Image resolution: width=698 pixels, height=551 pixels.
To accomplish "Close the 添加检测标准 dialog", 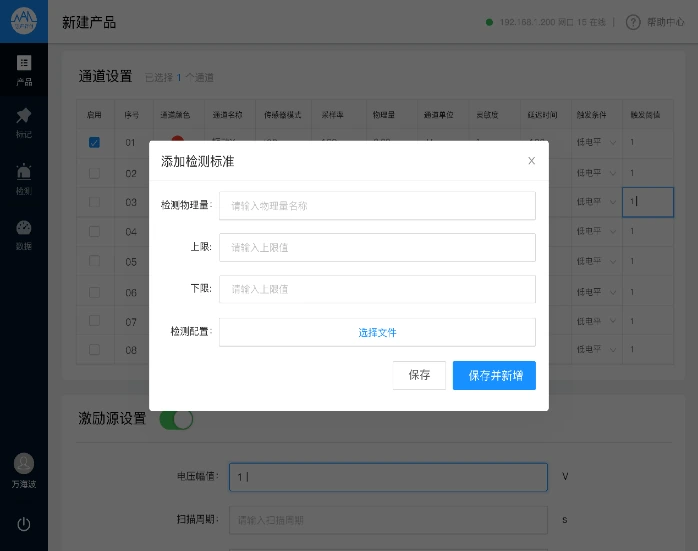I will [x=532, y=161].
